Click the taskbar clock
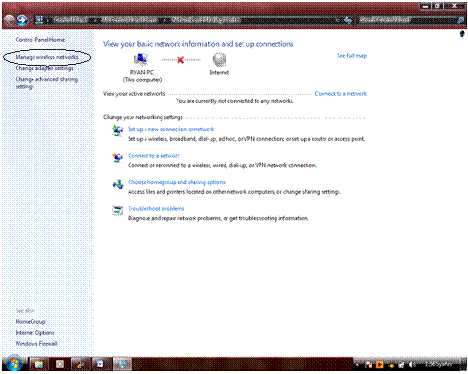Image resolution: width=468 pixels, height=374 pixels. (439, 365)
